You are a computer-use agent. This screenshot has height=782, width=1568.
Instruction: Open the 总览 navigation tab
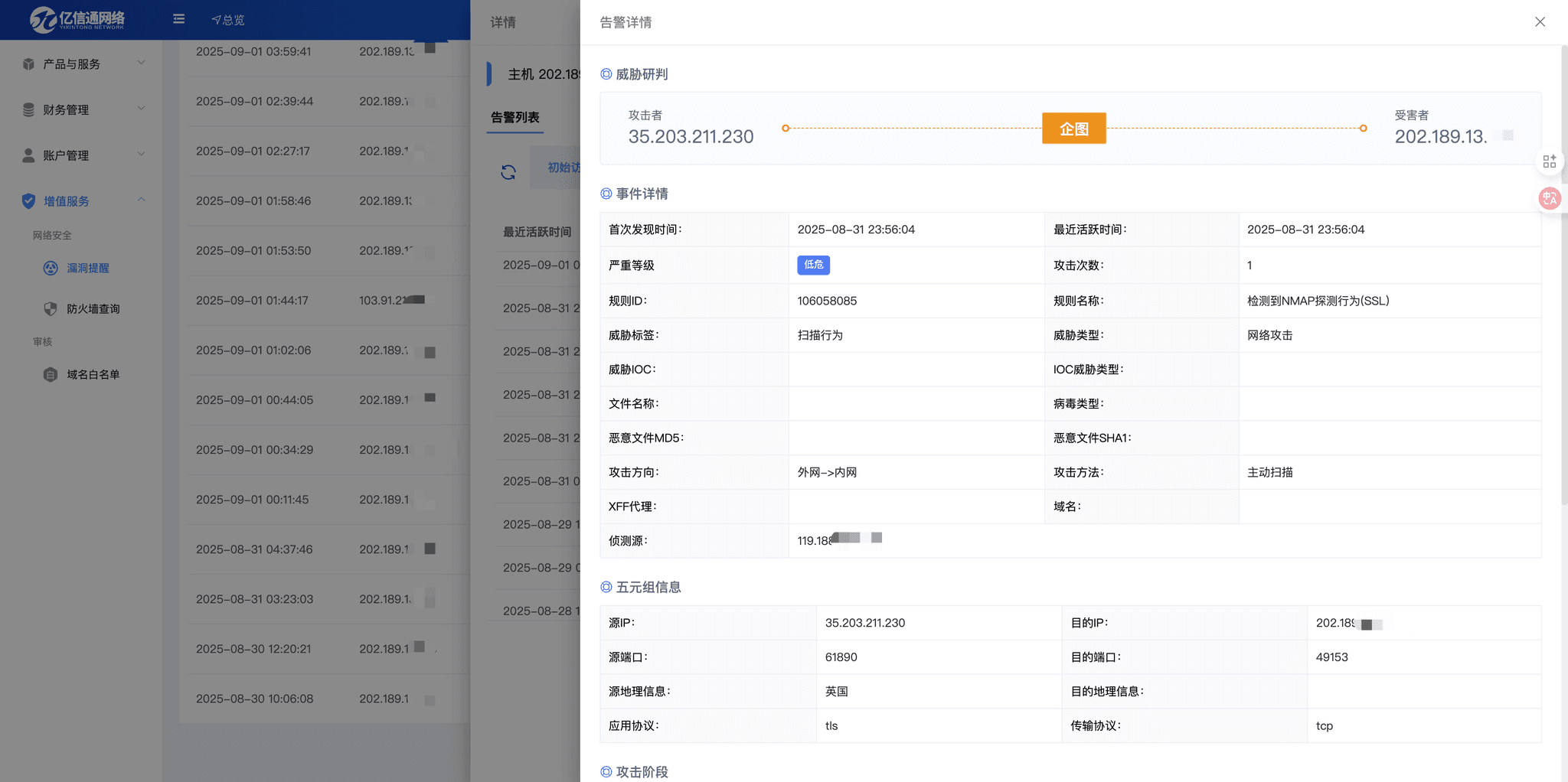coord(228,20)
